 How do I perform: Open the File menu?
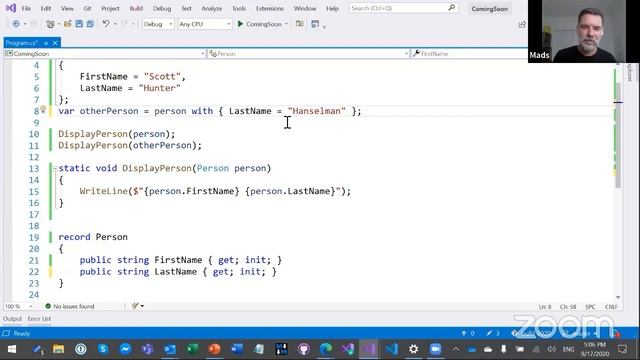click(x=26, y=8)
